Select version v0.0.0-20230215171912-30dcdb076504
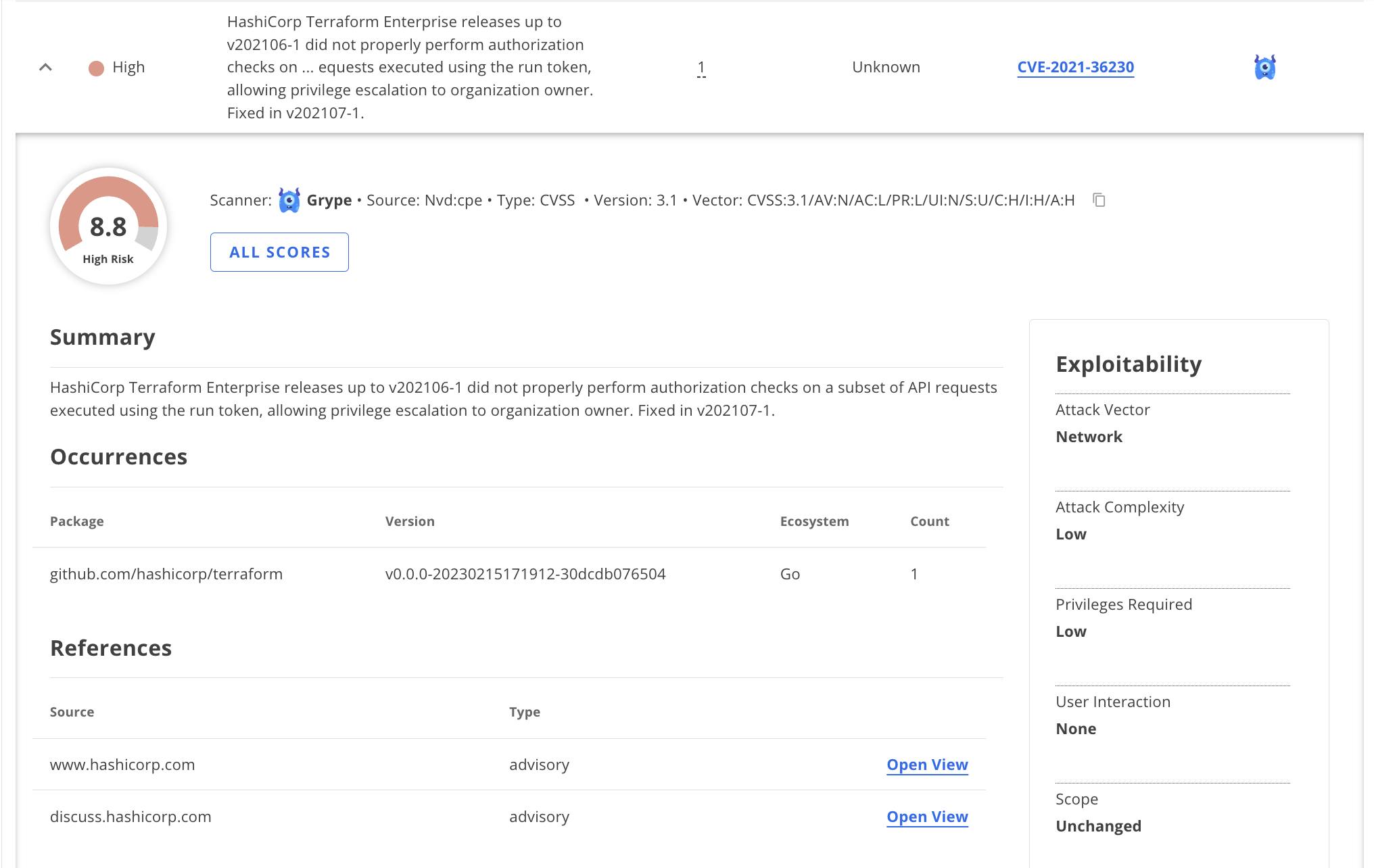 [x=525, y=574]
